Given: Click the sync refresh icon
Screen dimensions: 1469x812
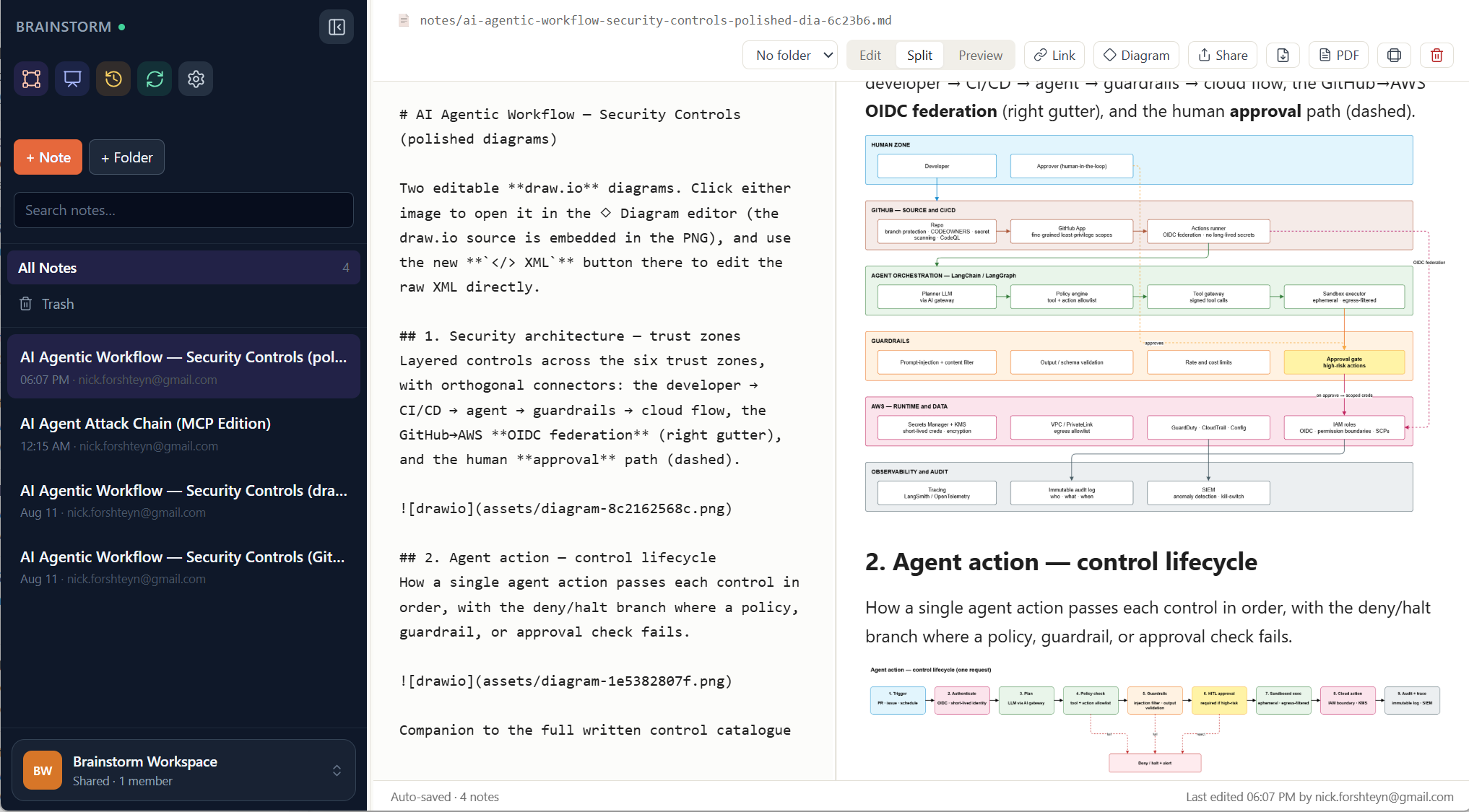Looking at the screenshot, I should coord(155,79).
